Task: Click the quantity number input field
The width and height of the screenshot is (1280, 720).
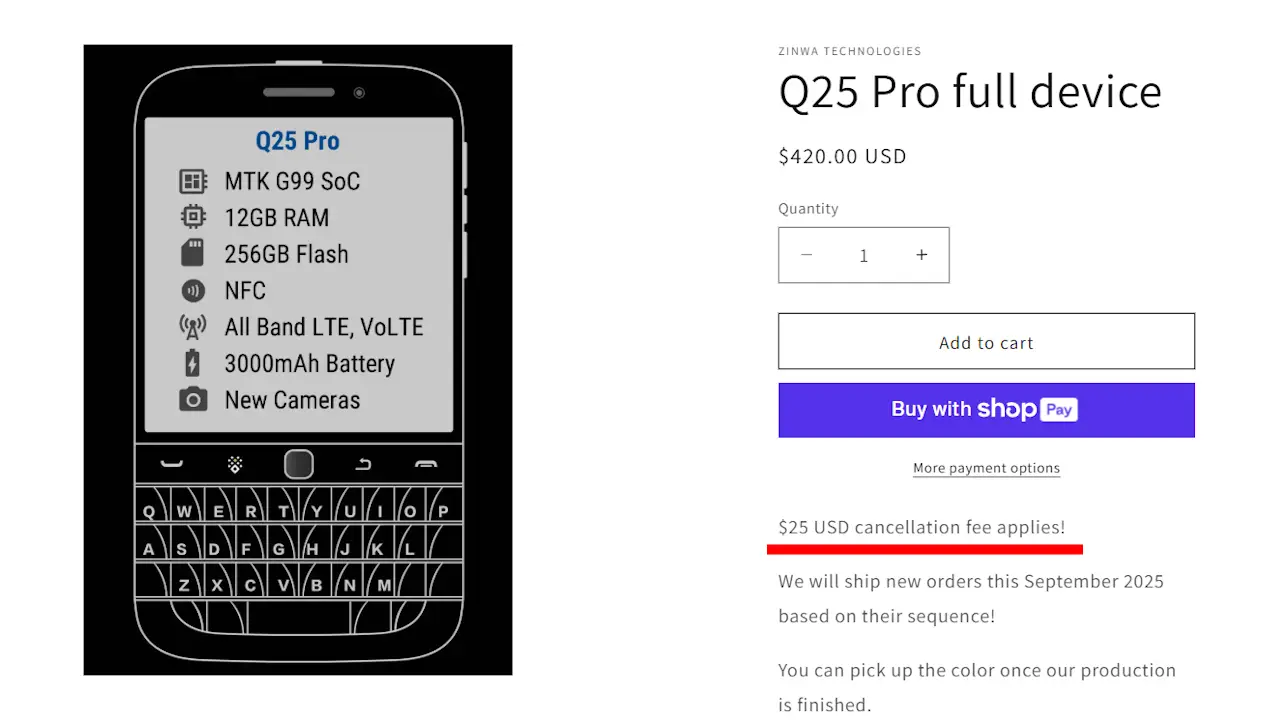Action: point(864,255)
